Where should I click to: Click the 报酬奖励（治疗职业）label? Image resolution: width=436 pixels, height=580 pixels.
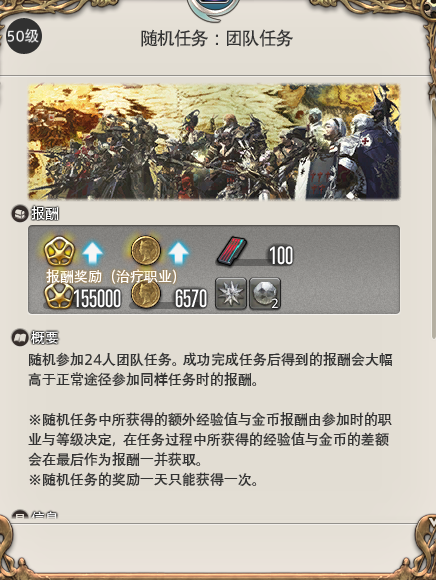pyautogui.click(x=111, y=276)
